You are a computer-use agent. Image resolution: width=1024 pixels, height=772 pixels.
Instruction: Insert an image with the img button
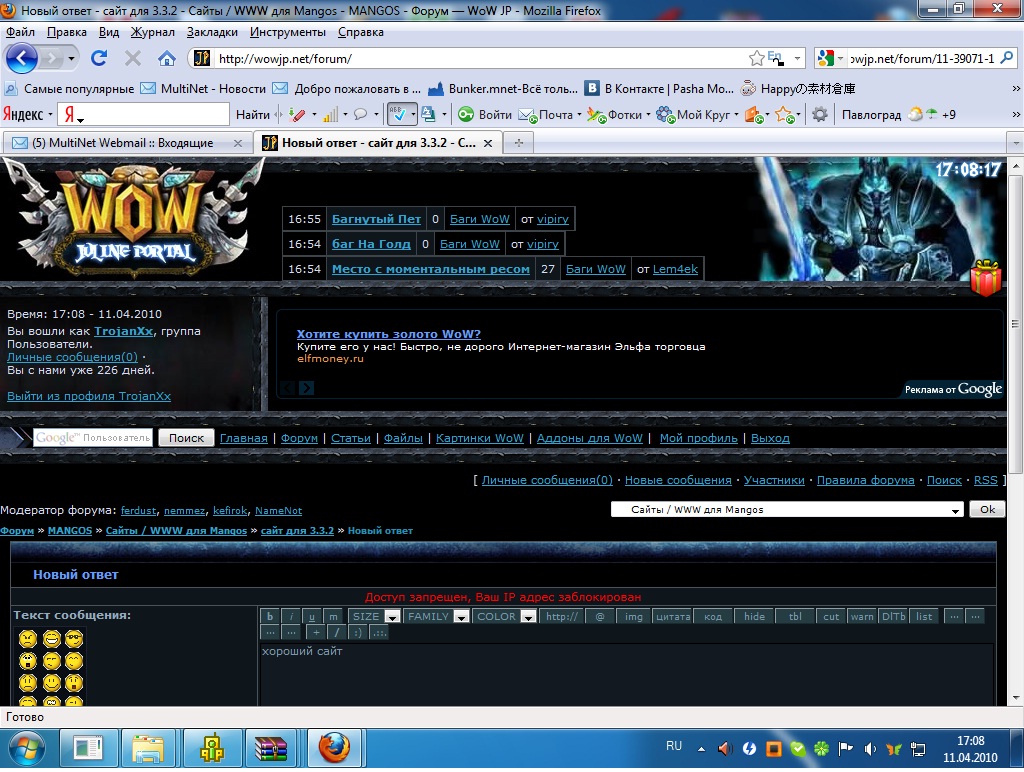[x=633, y=616]
